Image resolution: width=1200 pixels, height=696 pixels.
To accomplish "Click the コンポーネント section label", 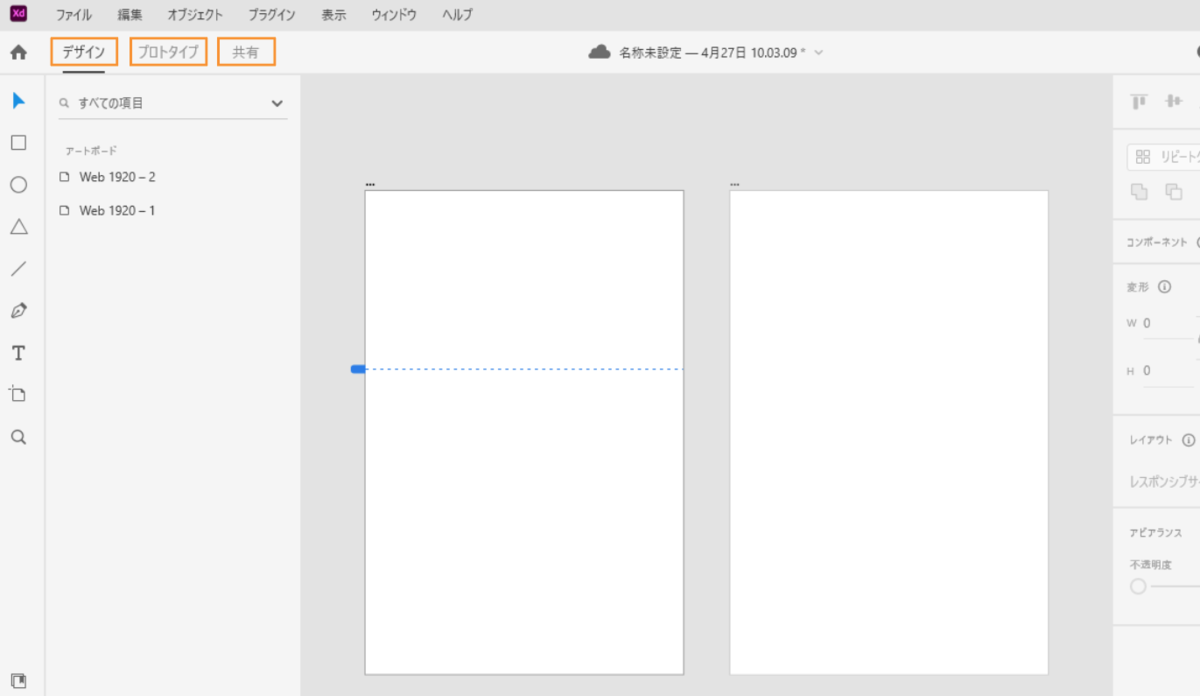I will pos(1157,243).
